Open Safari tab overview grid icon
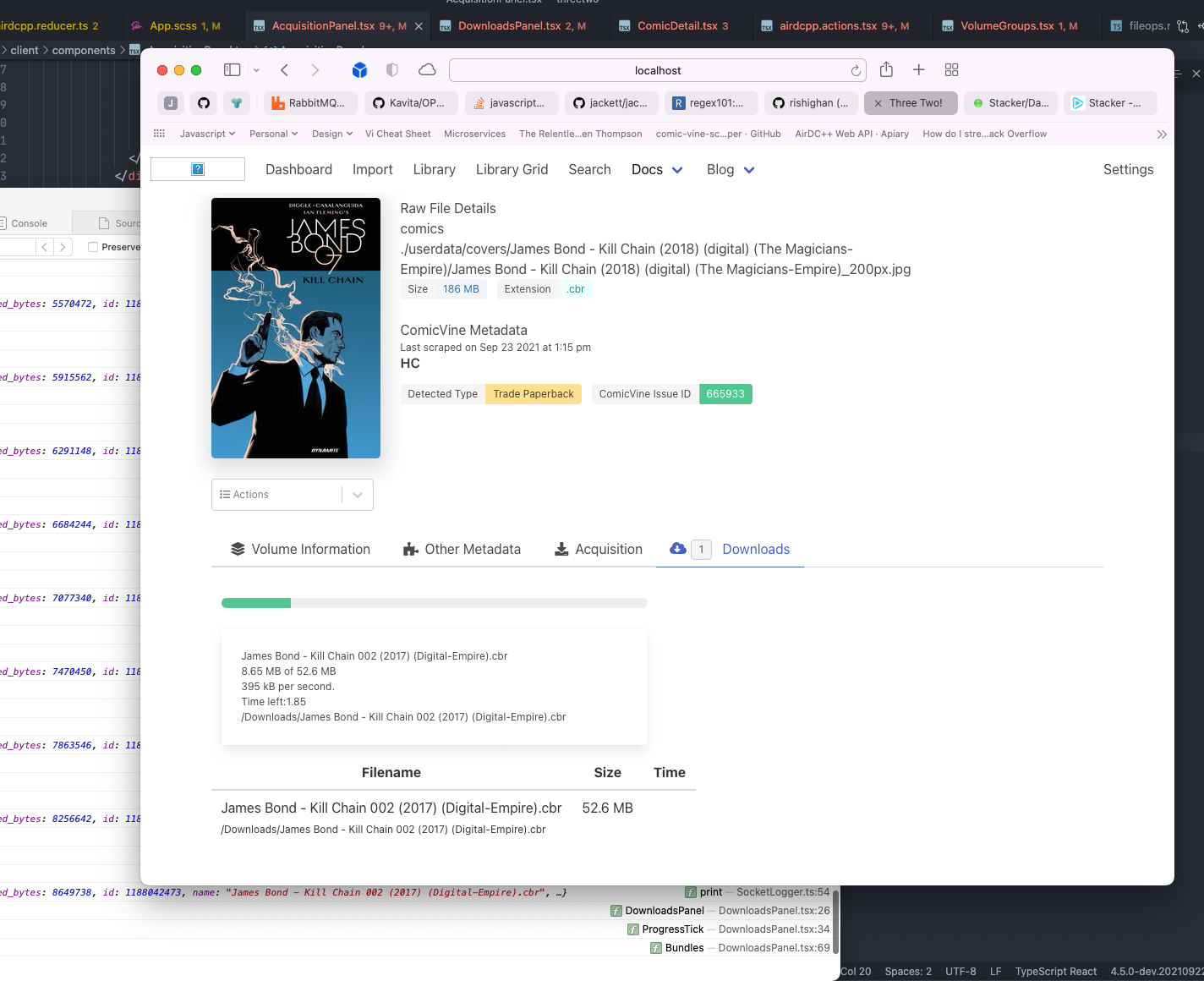Screen dimensions: 1204x981 point(951,70)
